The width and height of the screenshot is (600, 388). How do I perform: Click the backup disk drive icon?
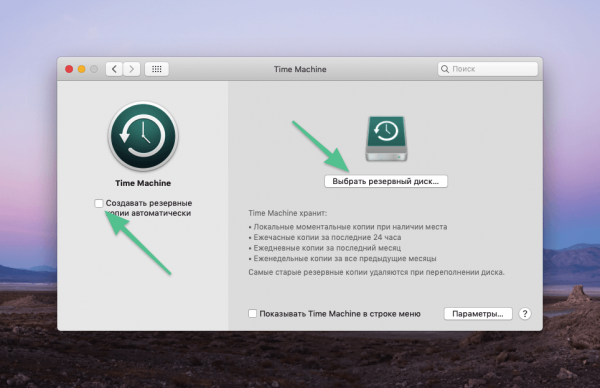coord(386,139)
